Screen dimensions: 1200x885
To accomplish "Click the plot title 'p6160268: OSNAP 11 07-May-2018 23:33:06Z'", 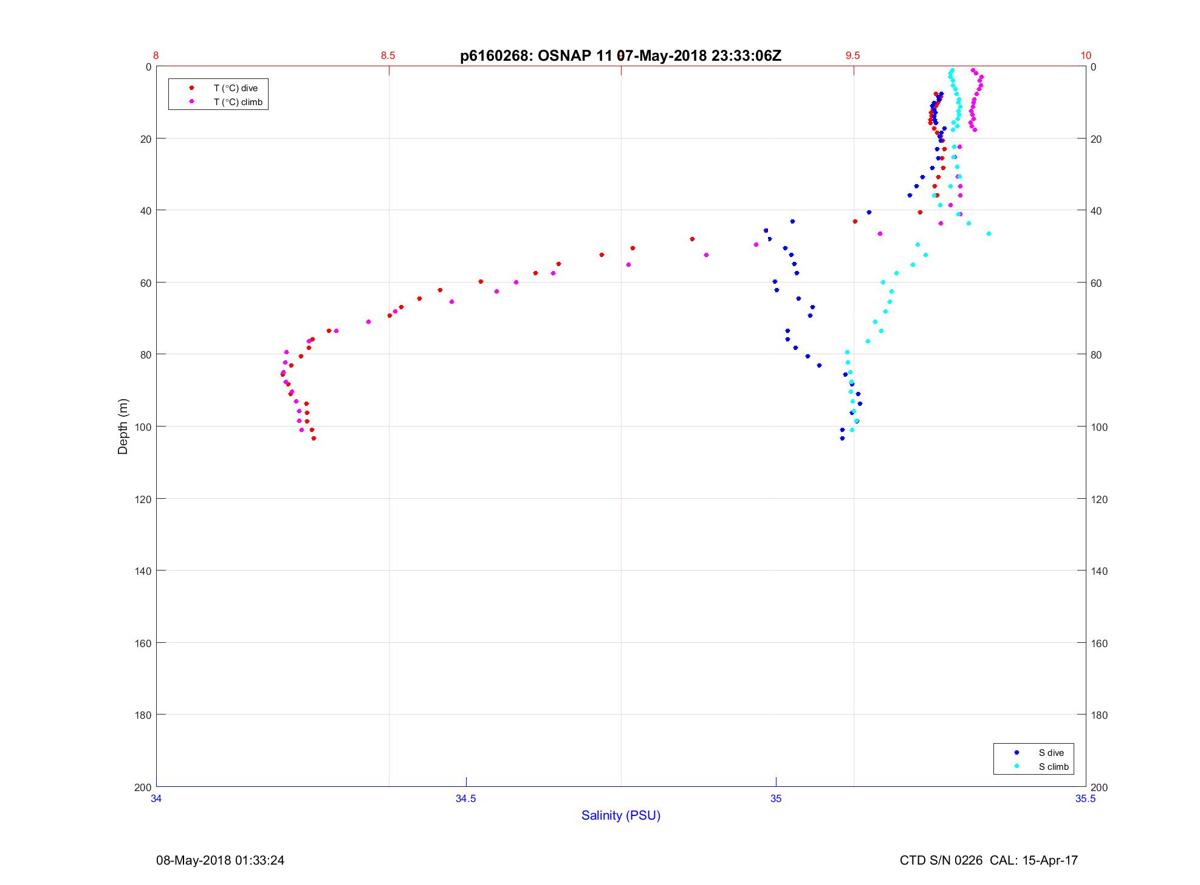I will [x=620, y=56].
